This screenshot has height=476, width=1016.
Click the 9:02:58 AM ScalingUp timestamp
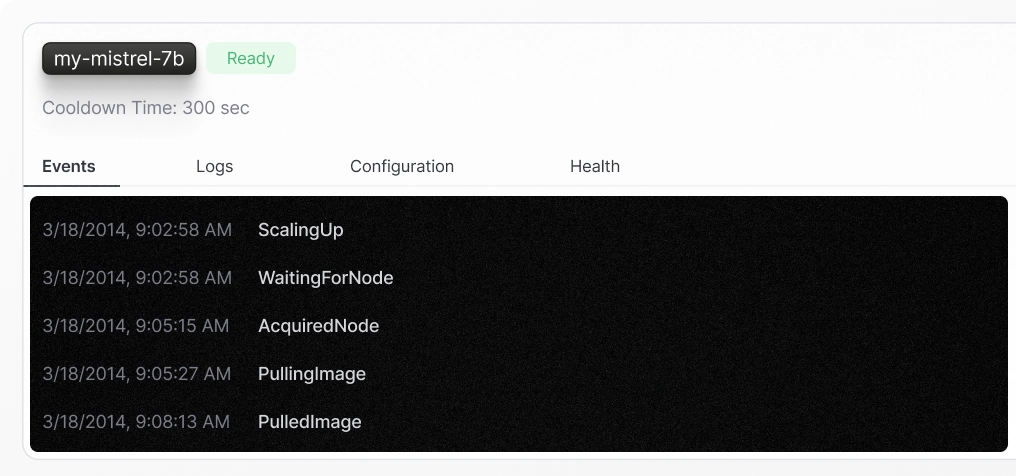click(x=137, y=230)
